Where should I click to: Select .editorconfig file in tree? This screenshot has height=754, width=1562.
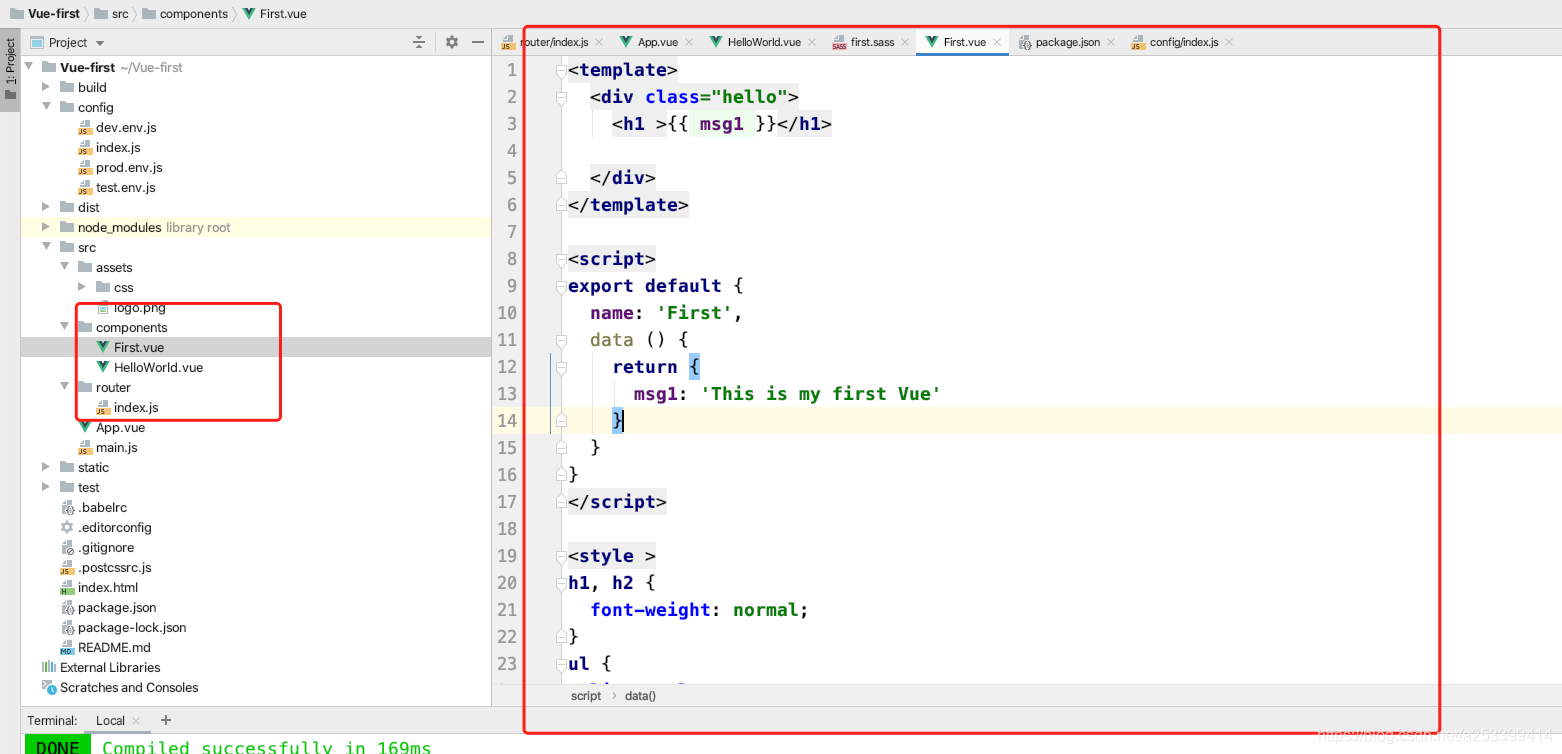click(x=115, y=527)
